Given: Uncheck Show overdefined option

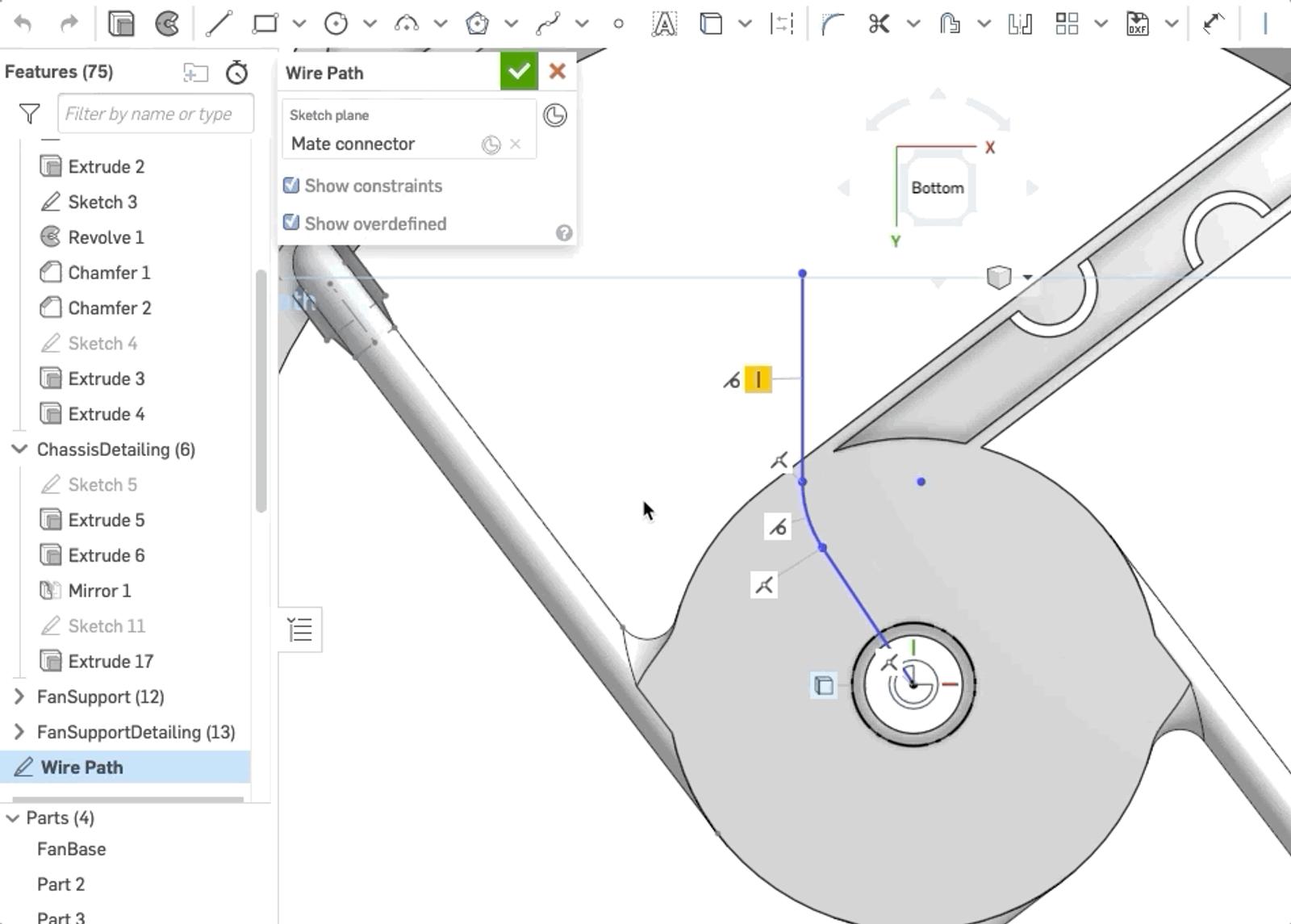Looking at the screenshot, I should tap(290, 223).
